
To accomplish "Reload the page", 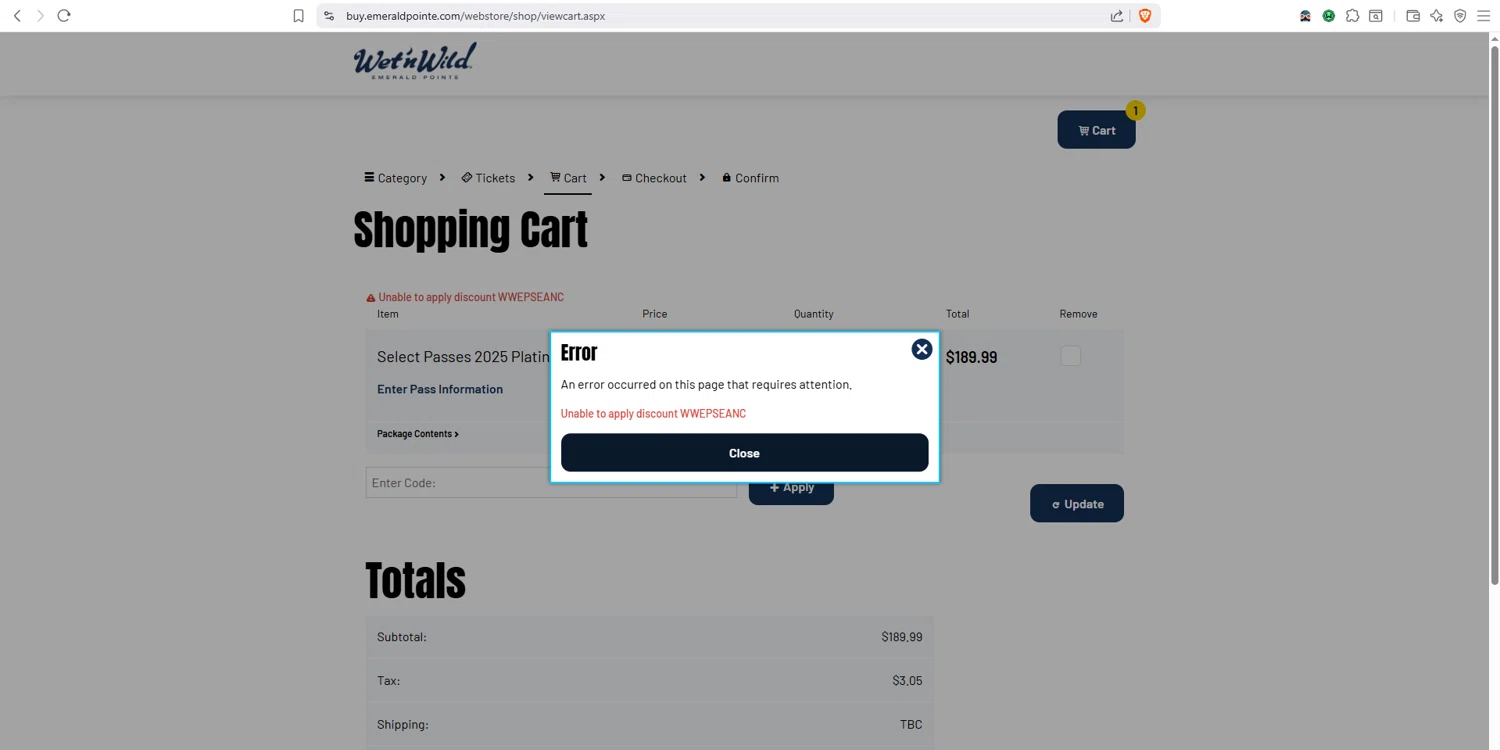I will [64, 16].
